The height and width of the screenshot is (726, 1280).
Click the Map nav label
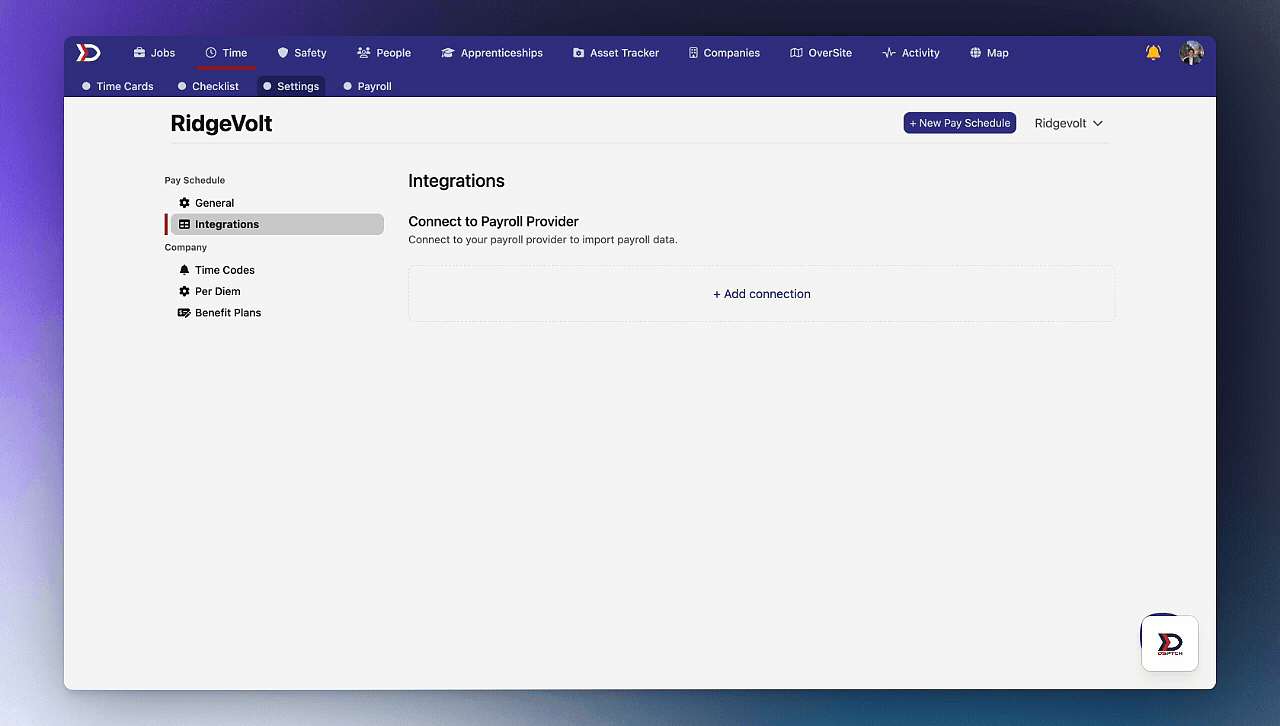click(x=998, y=53)
